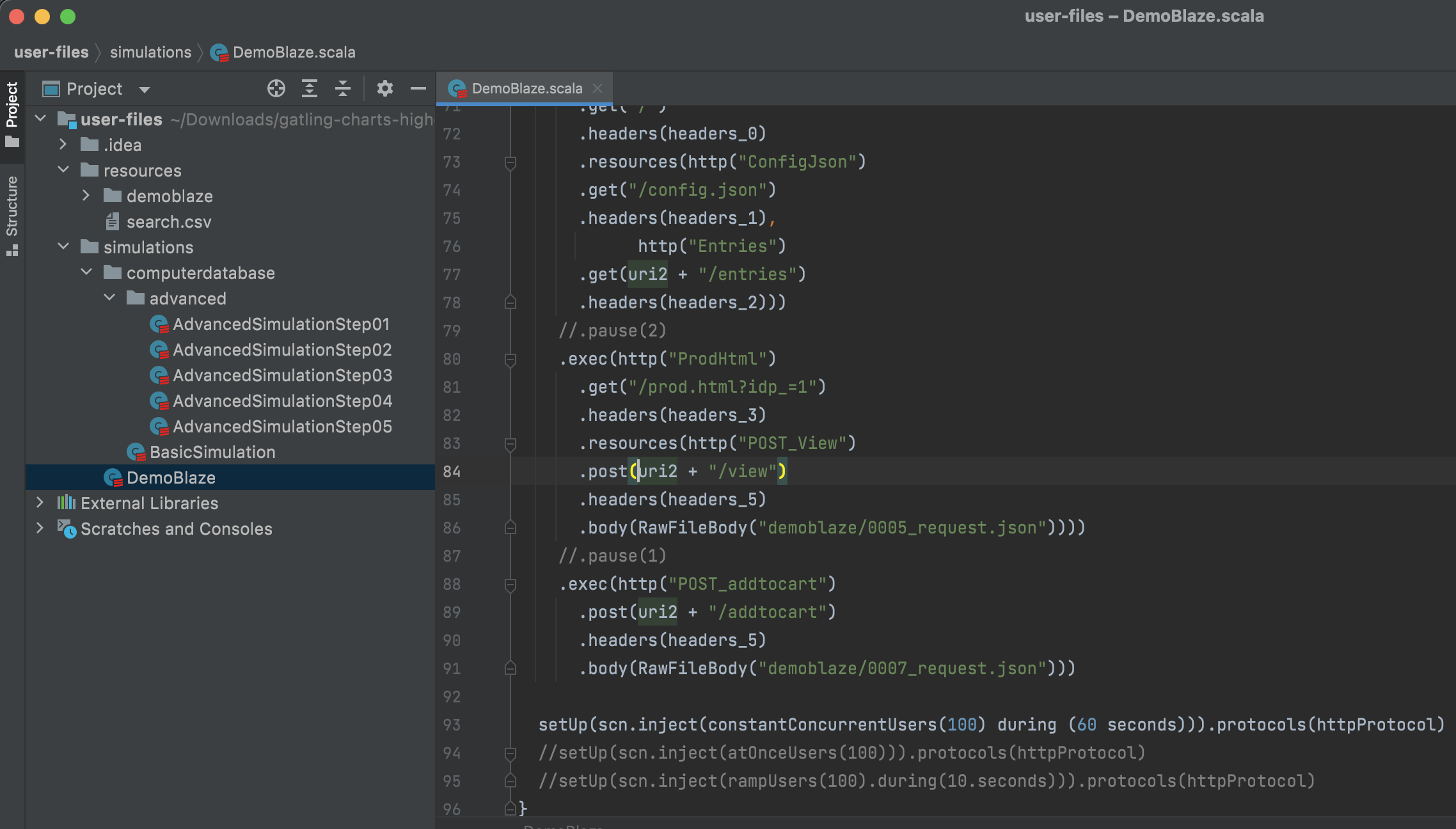Click the Select Opened File crosshair icon
1456x829 pixels.
(x=276, y=88)
